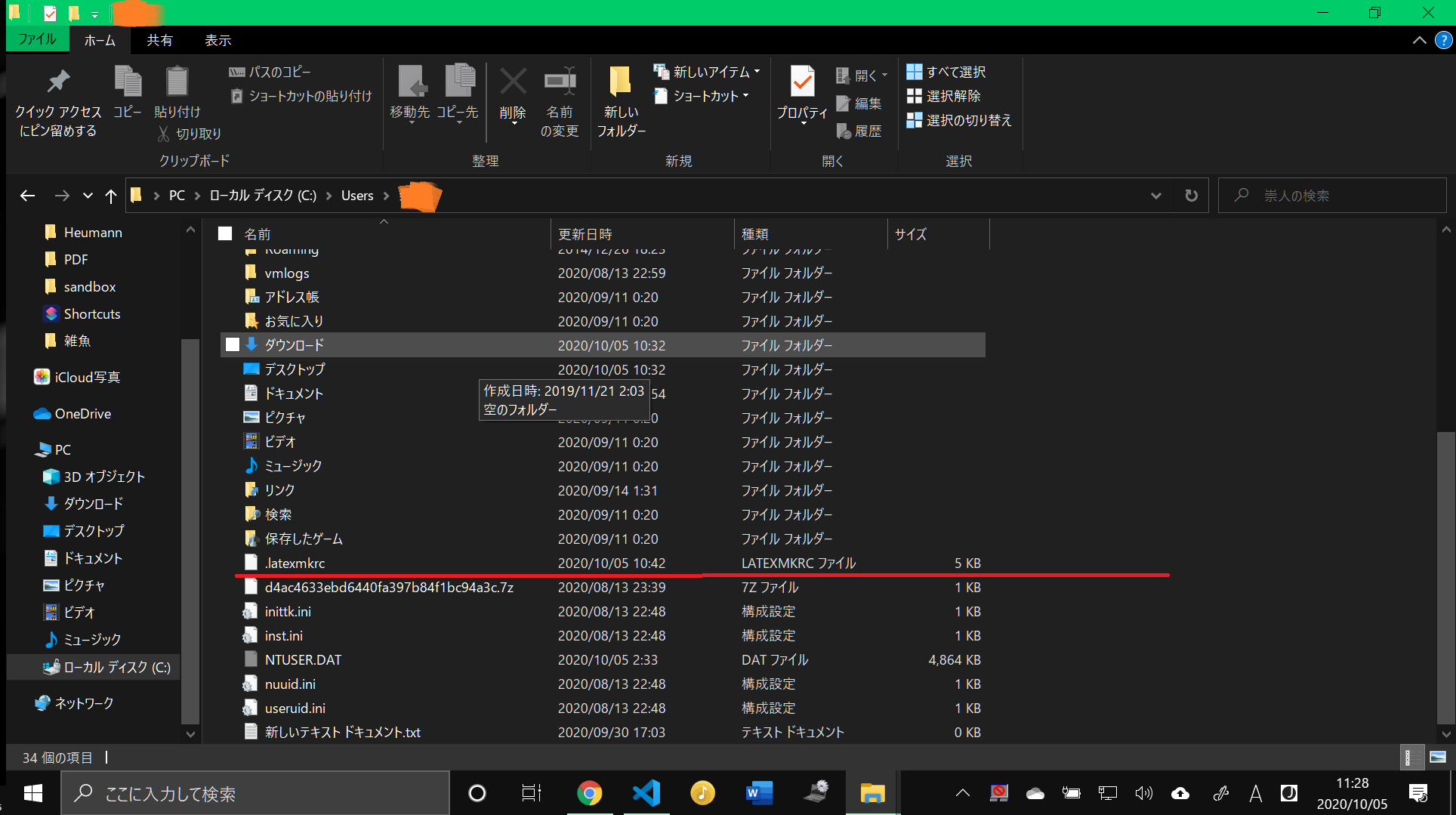This screenshot has height=815, width=1456.
Task: Expand the address bar history chevron
Action: point(1156,195)
